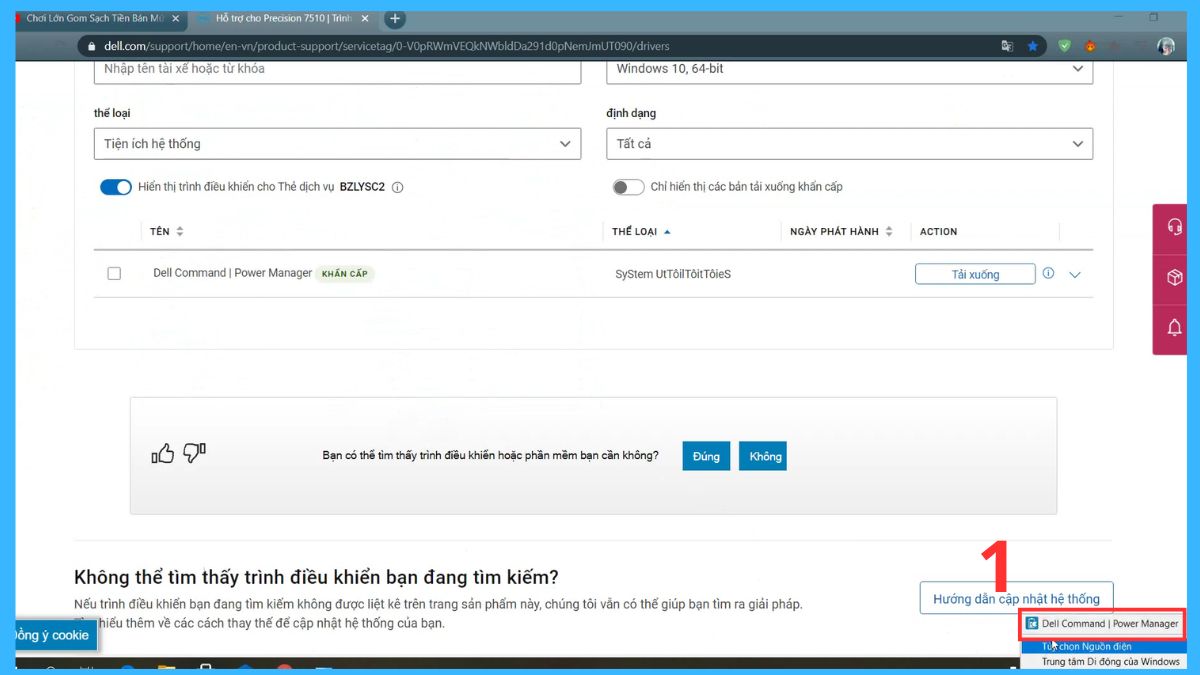The width and height of the screenshot is (1200, 675).
Task: Toggle 'Hiển thị trình điều khiển cho Thẻ dịch vụ'
Action: pos(116,187)
